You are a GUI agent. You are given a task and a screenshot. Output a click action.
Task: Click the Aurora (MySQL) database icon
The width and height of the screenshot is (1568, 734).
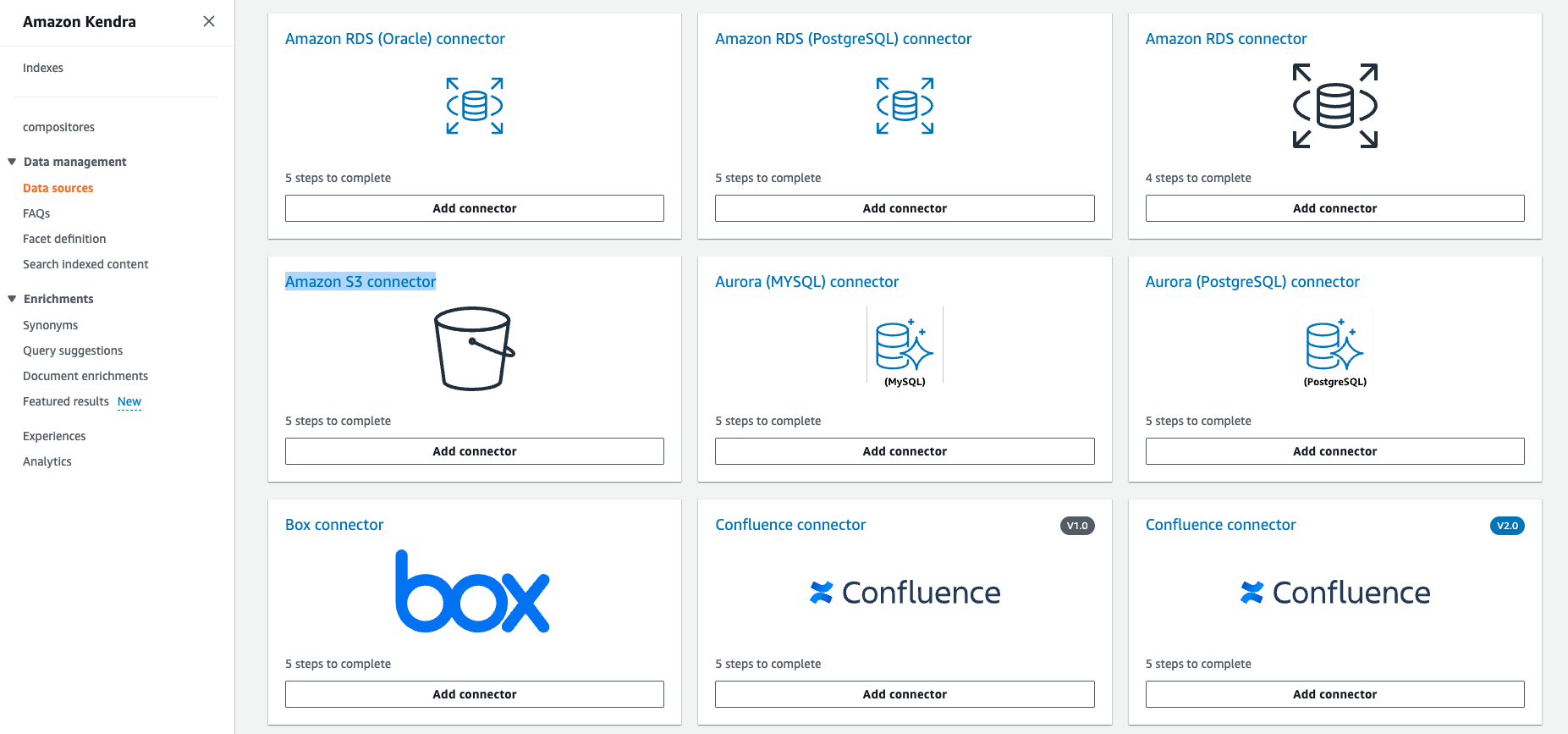tap(905, 346)
